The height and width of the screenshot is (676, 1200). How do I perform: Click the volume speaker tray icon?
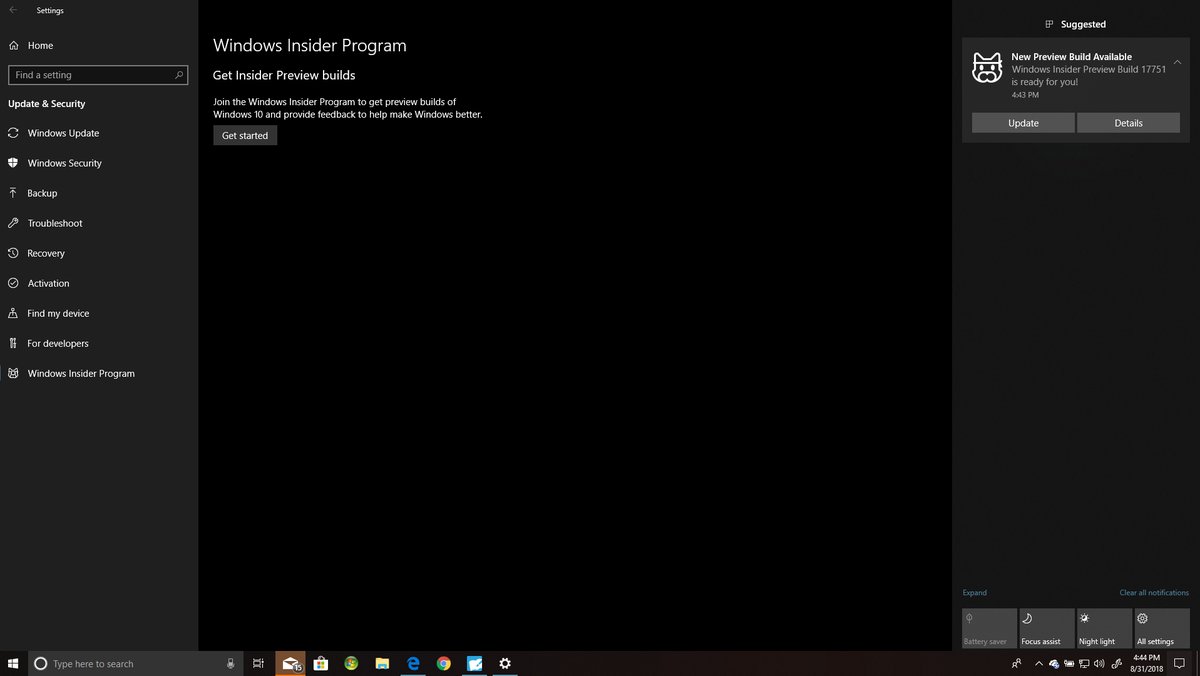coord(1099,664)
